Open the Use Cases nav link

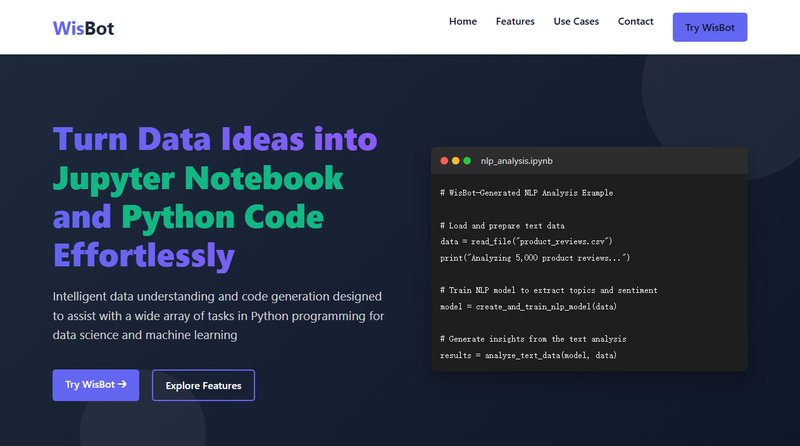(x=576, y=21)
